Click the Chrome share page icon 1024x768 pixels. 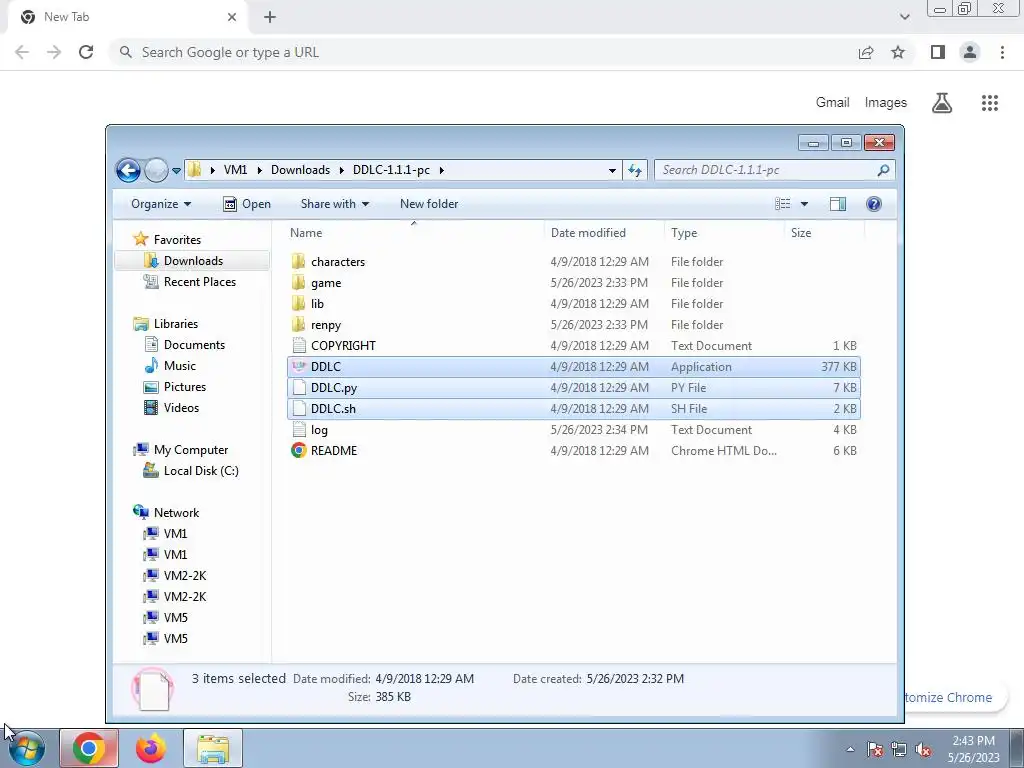click(x=866, y=52)
